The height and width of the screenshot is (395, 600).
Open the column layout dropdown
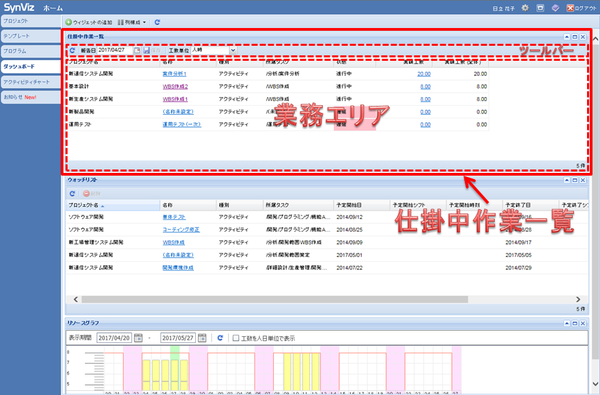coord(132,22)
